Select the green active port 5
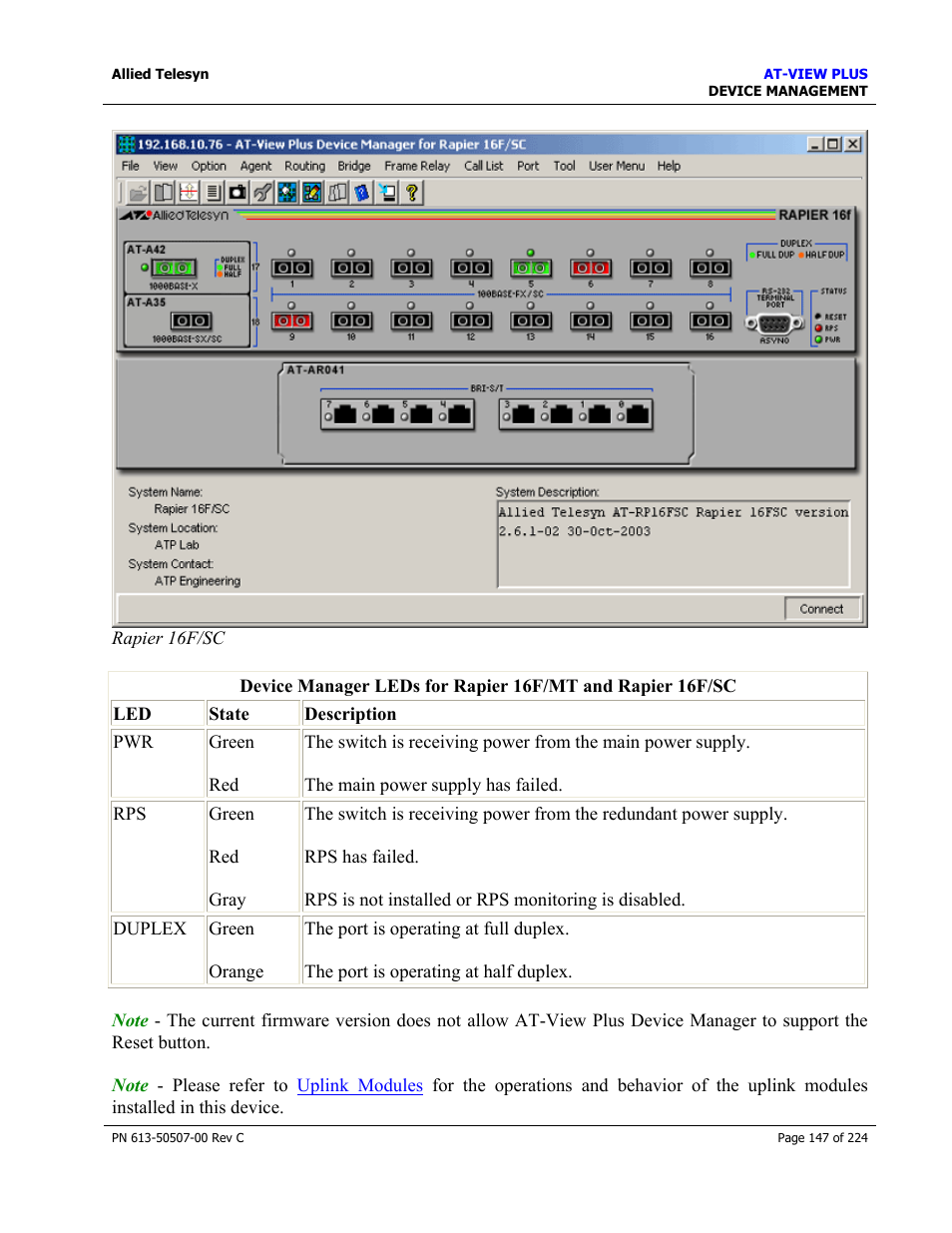 click(531, 268)
